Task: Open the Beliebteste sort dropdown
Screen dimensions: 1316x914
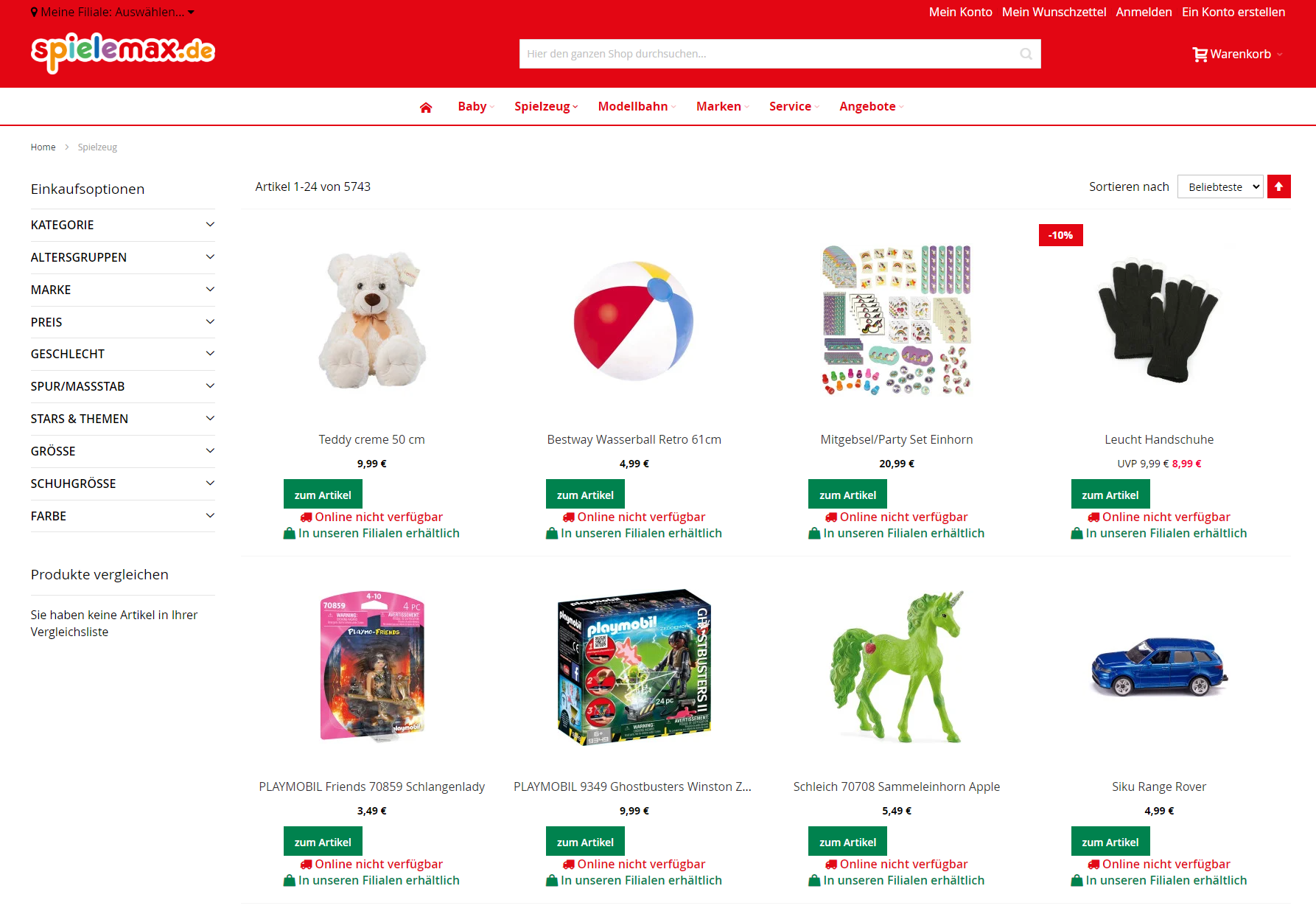Action: coord(1221,186)
